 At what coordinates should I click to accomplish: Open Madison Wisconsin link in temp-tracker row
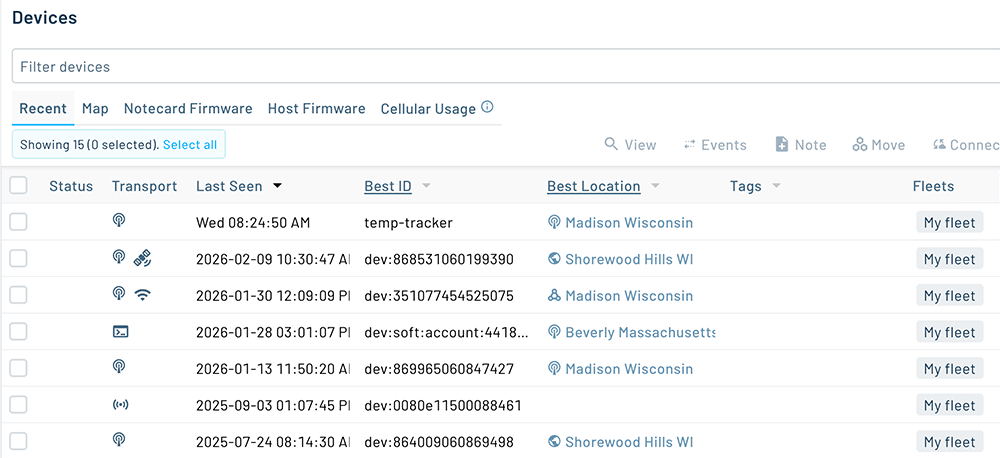click(x=629, y=223)
